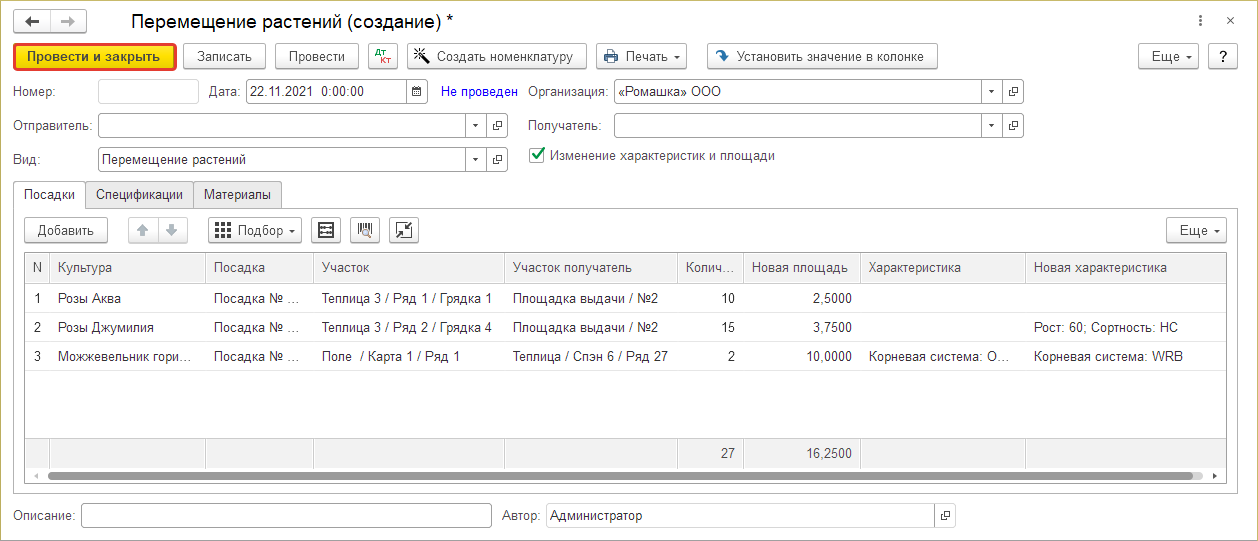Switch to the Материалы tab

pyautogui.click(x=237, y=195)
